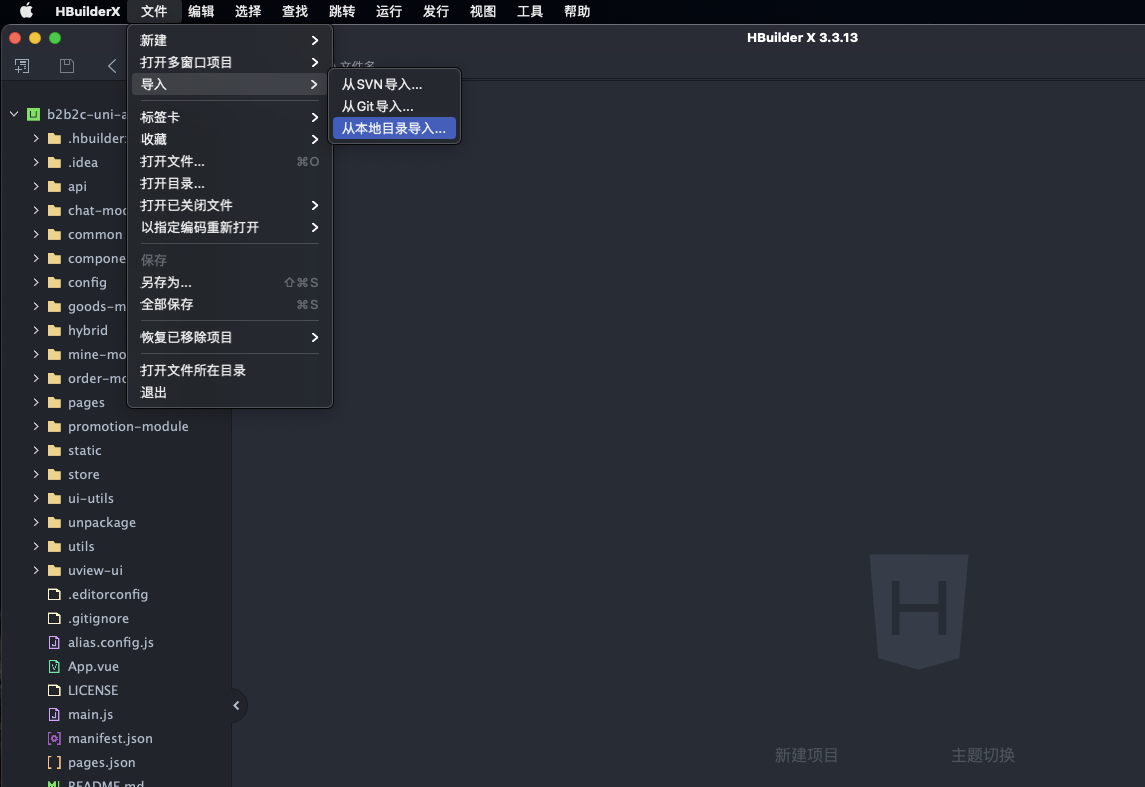Open the 发行 menu in the menu bar
Viewport: 1145px width, 787px height.
pos(436,11)
